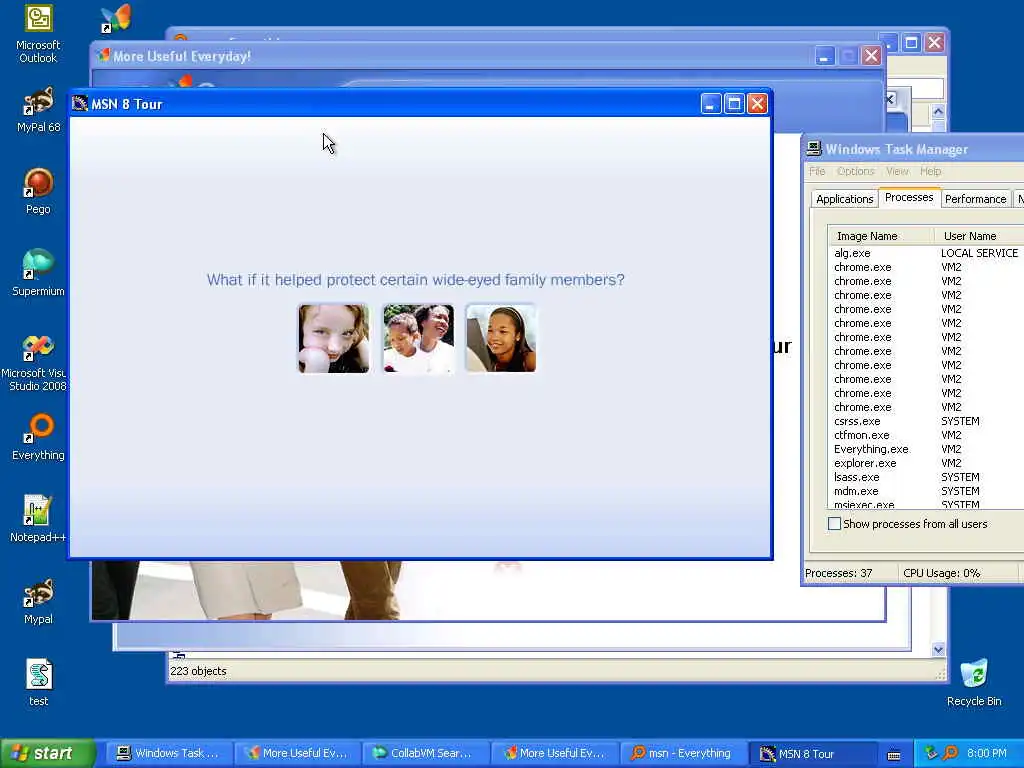This screenshot has height=768, width=1024.
Task: Open Task Manager View menu
Action: (x=897, y=171)
